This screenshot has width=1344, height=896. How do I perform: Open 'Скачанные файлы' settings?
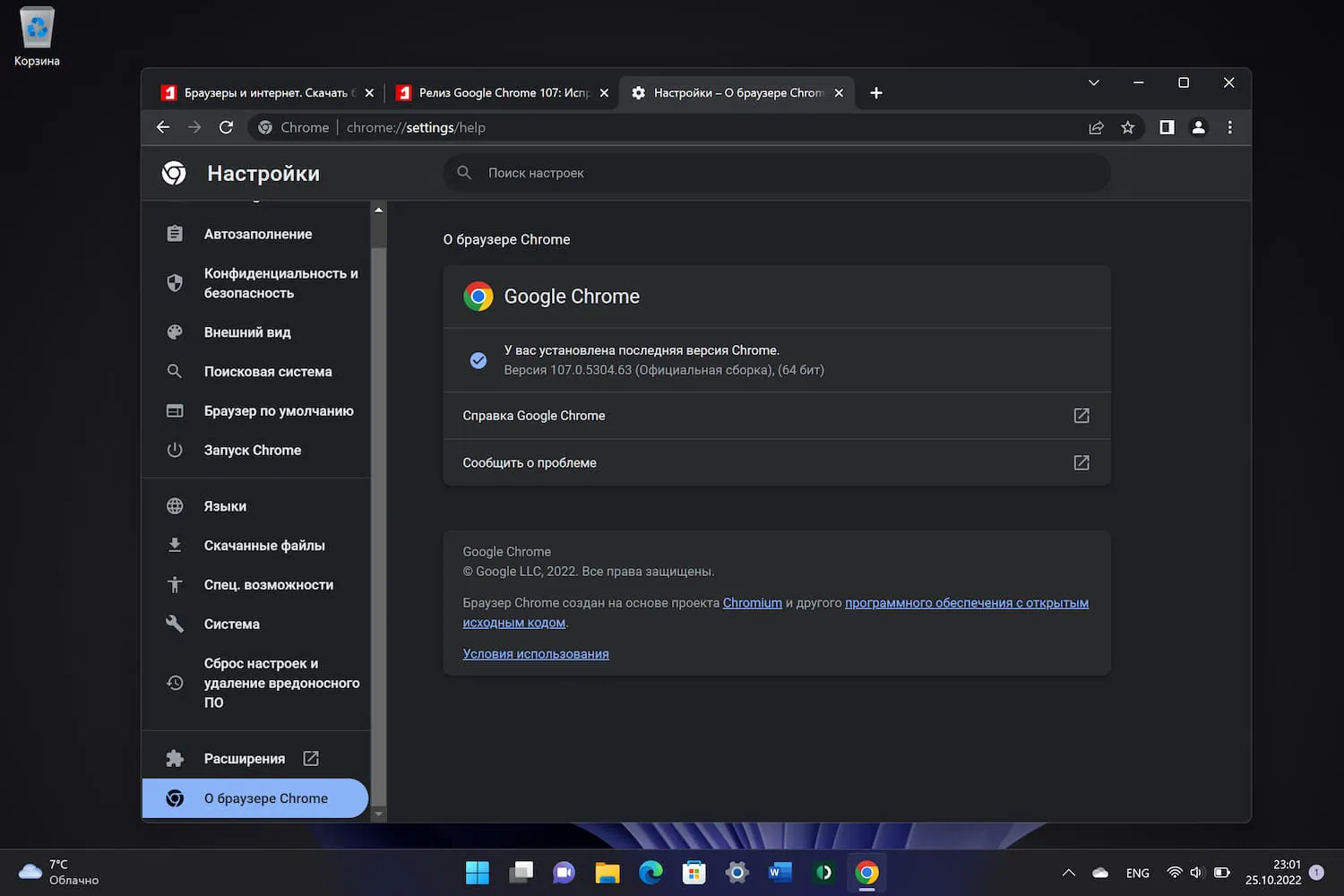click(x=256, y=546)
